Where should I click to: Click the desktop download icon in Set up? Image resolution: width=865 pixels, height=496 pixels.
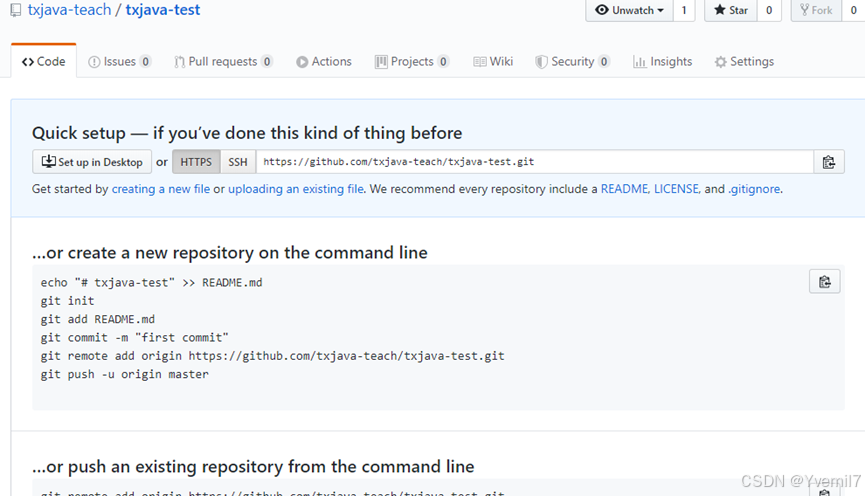tap(49, 161)
